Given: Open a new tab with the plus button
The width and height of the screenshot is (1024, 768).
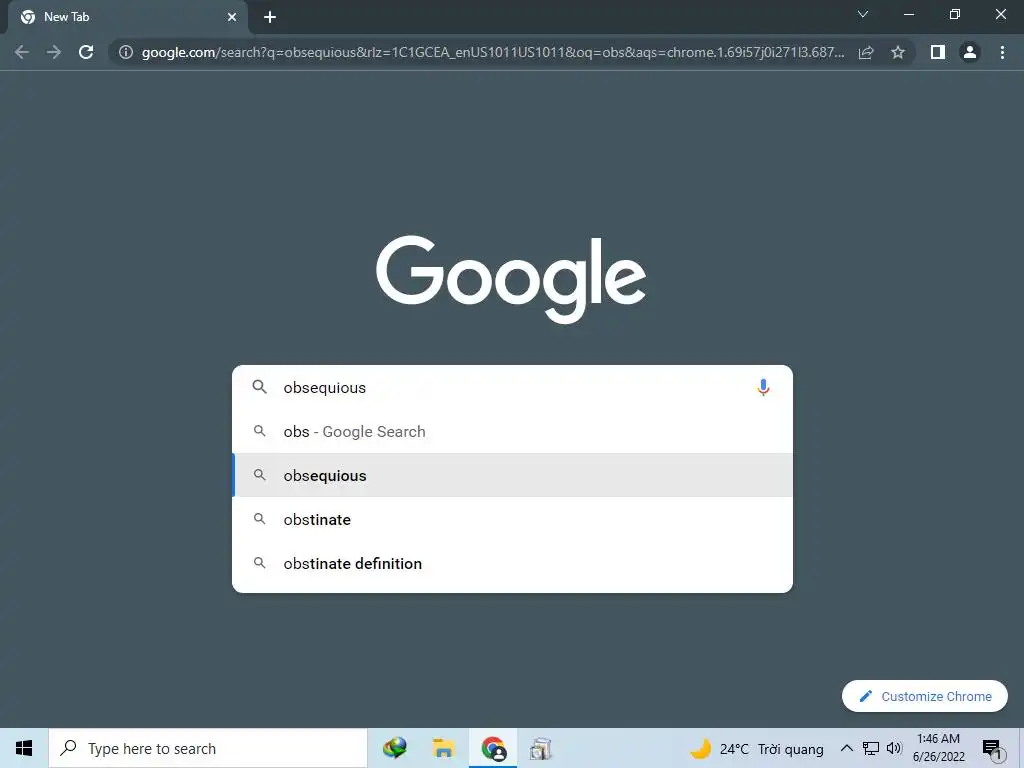Looking at the screenshot, I should (270, 17).
